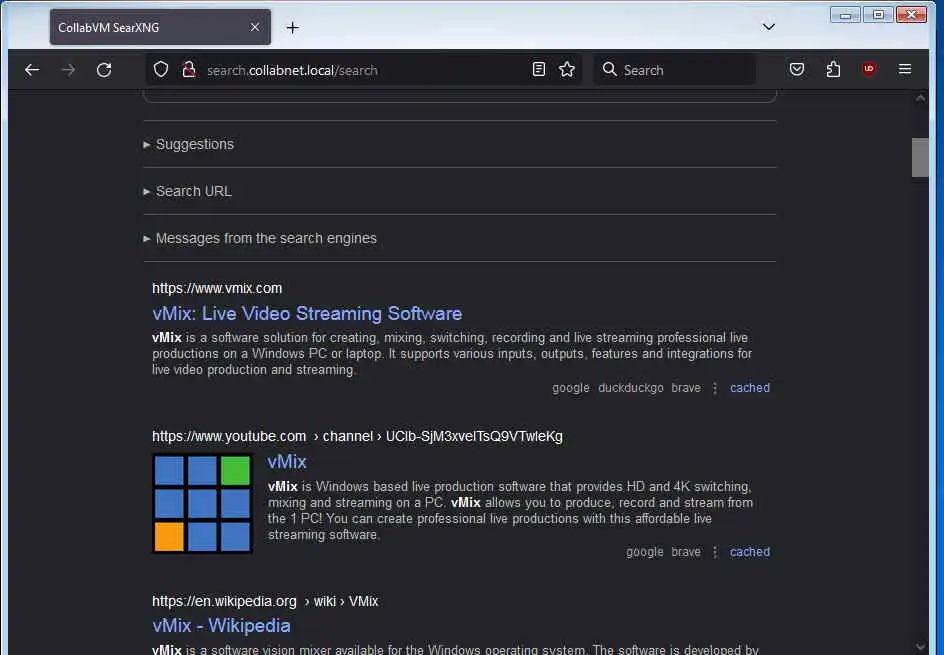Open cached copy of vmix.com result

pyautogui.click(x=750, y=388)
